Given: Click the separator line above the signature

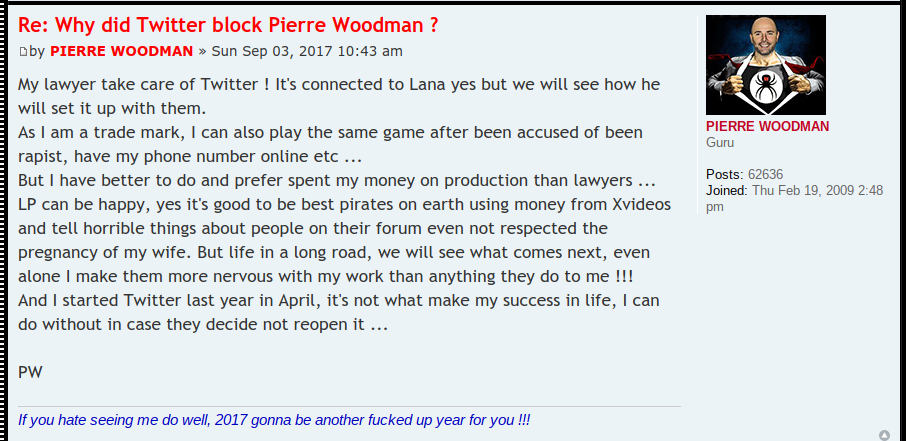Looking at the screenshot, I should click(349, 407).
